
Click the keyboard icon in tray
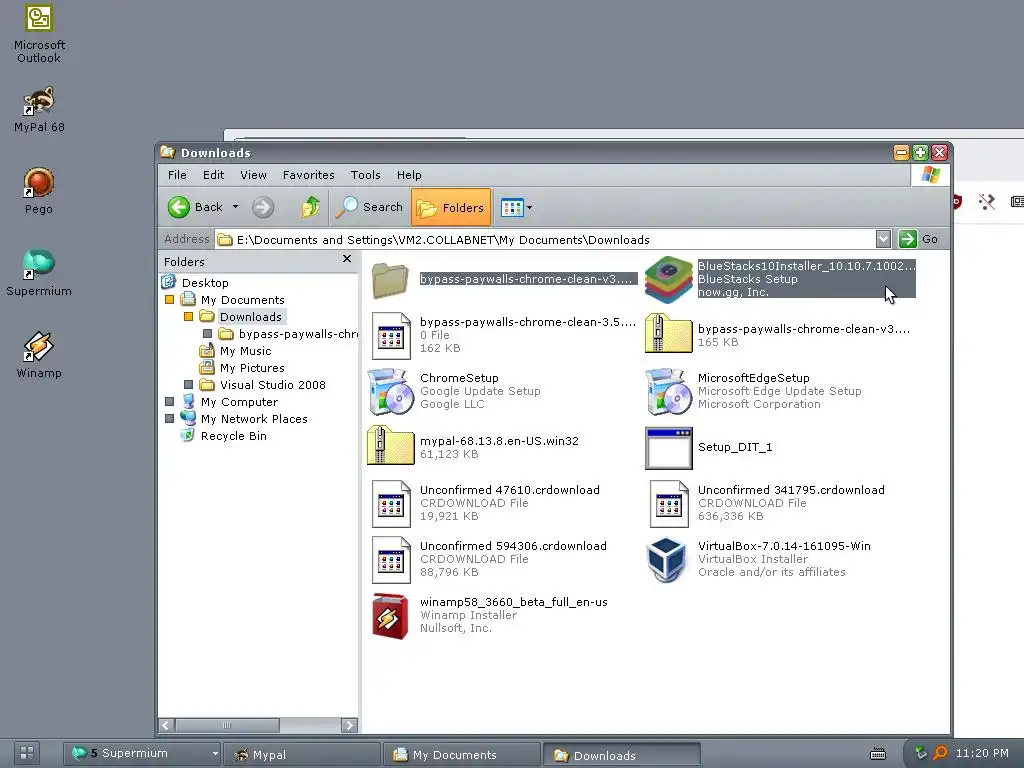click(878, 754)
